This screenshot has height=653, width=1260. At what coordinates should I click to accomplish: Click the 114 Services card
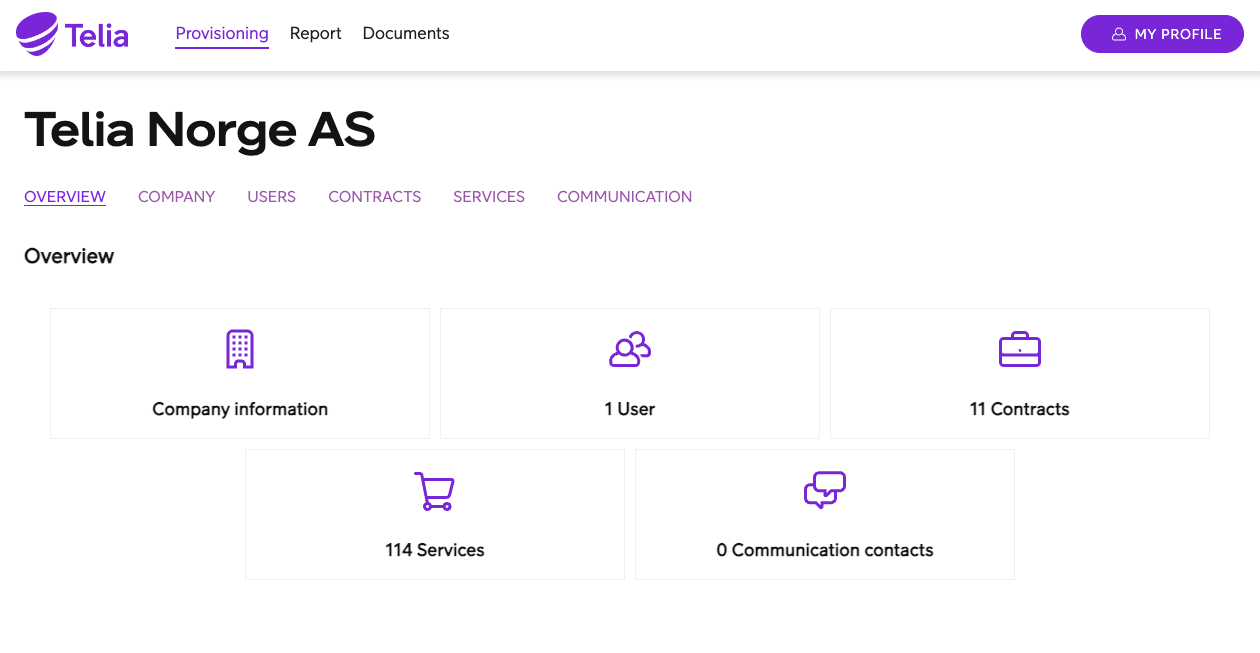point(434,514)
